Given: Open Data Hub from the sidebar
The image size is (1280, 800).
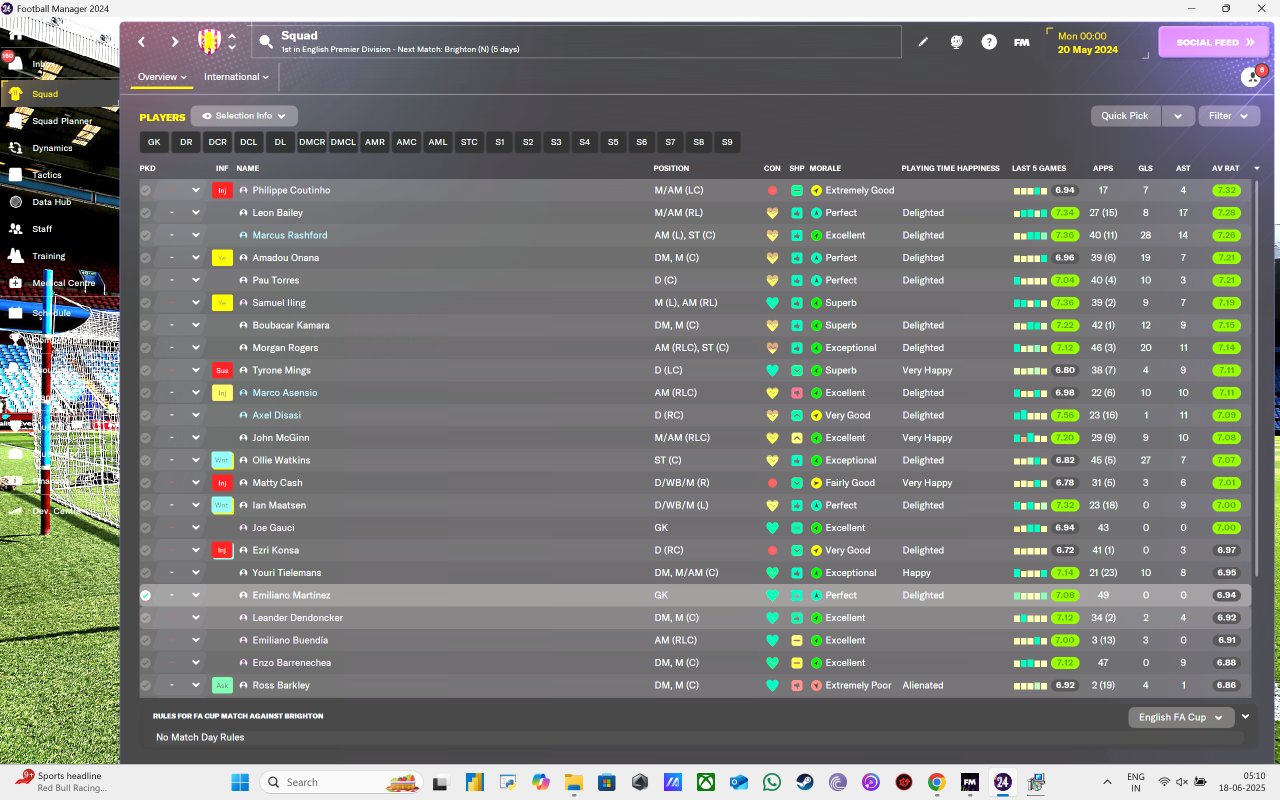Looking at the screenshot, I should pyautogui.click(x=51, y=202).
